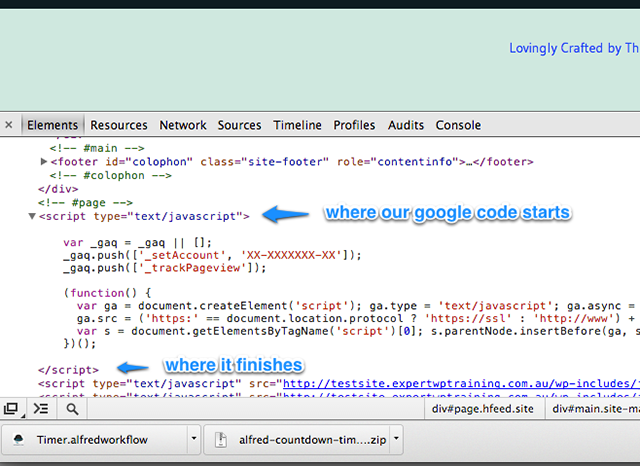
Task: Switch to the Elements tab
Action: [52, 125]
